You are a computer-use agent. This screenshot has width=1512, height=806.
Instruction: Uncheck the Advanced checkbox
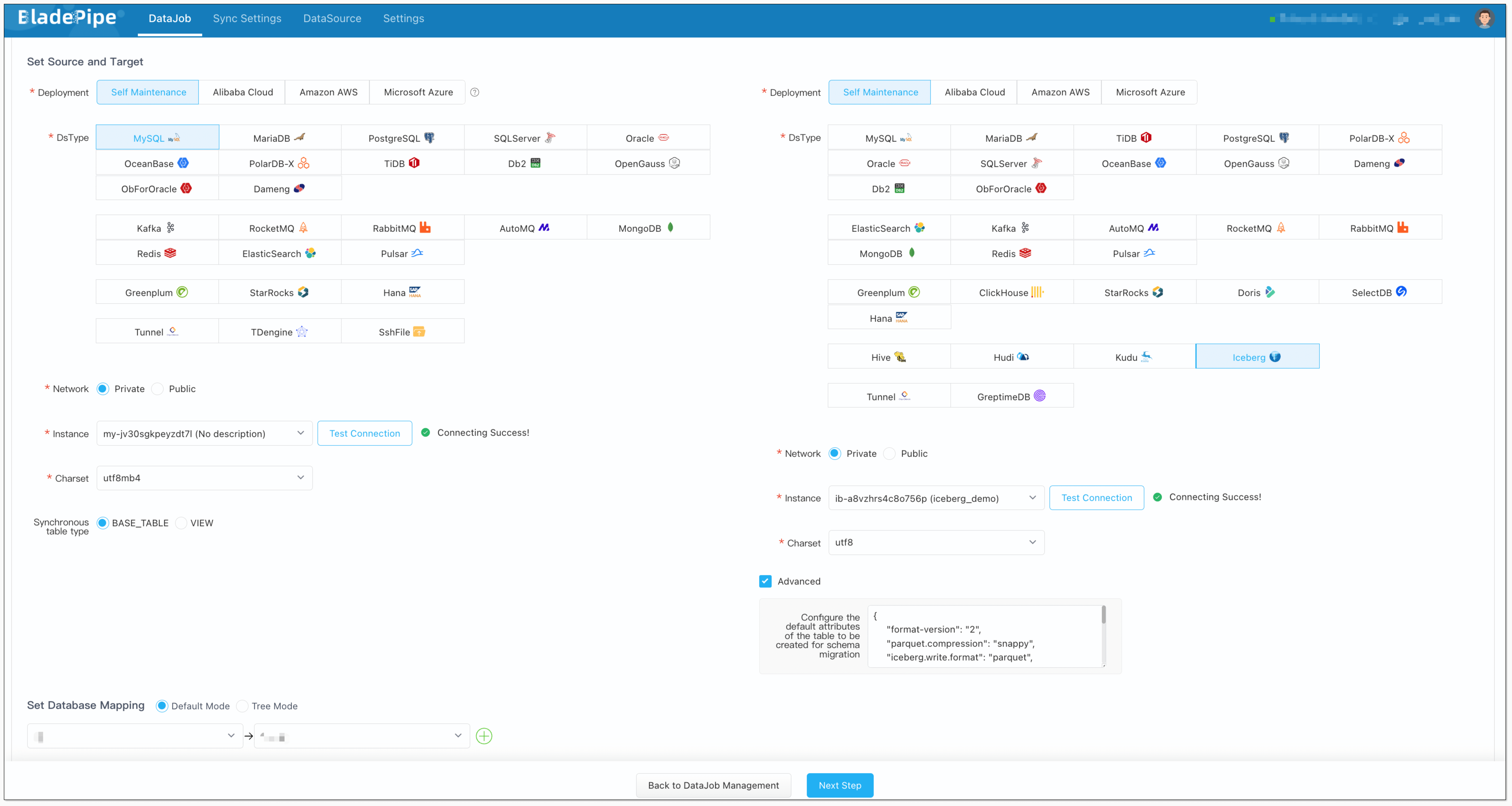pos(765,581)
